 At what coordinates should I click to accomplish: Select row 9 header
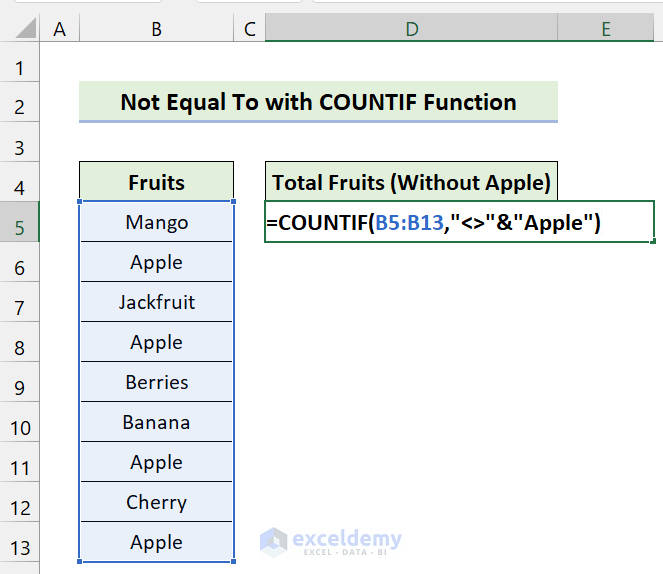point(21,387)
